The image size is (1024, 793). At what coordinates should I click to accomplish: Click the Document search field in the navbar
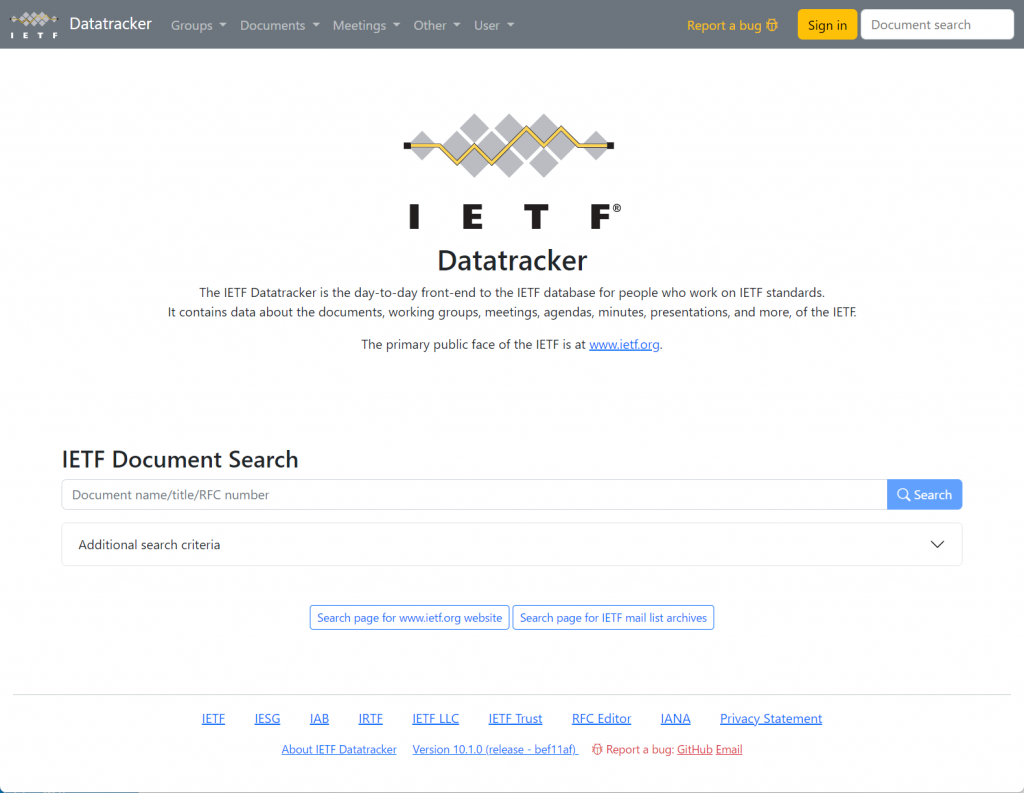[x=936, y=24]
